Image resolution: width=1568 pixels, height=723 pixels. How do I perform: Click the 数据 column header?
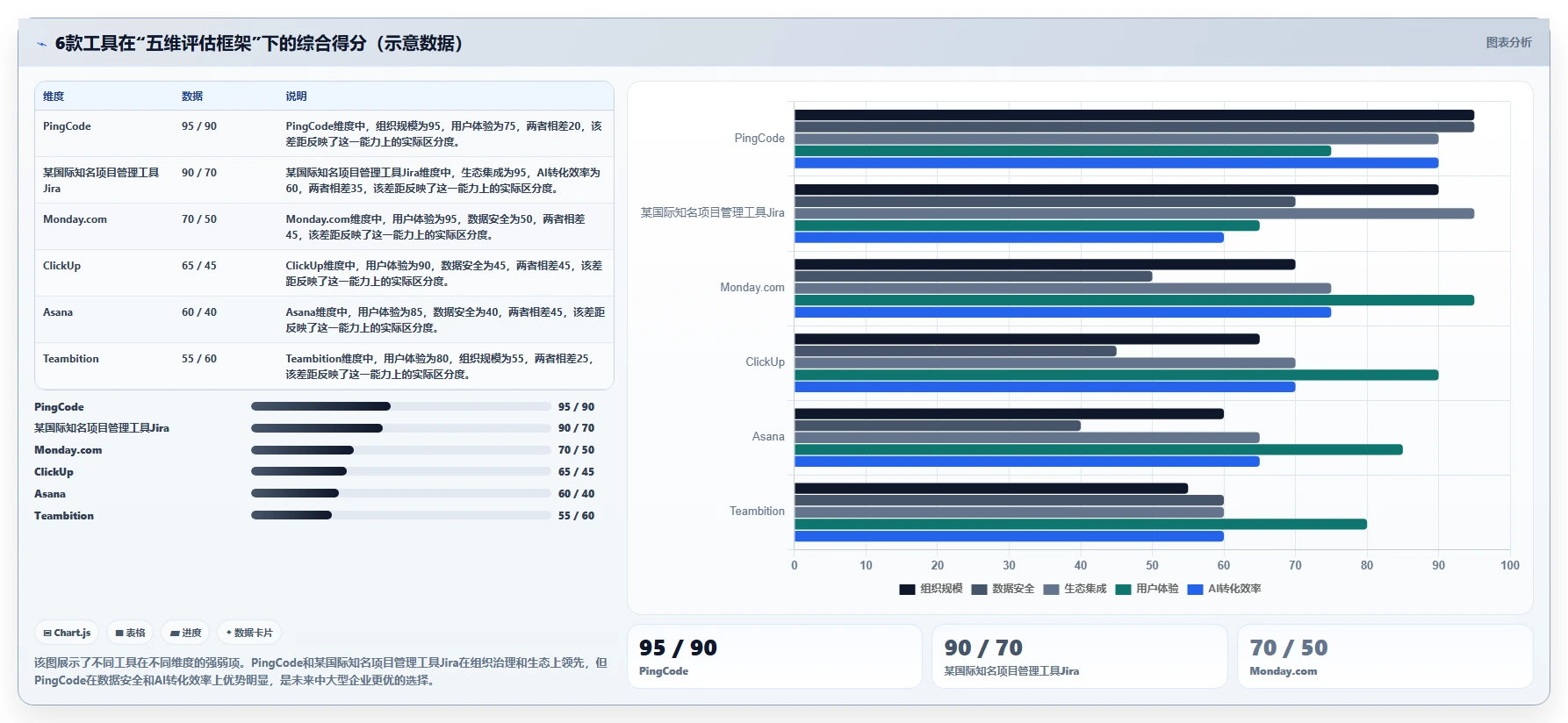tap(192, 97)
